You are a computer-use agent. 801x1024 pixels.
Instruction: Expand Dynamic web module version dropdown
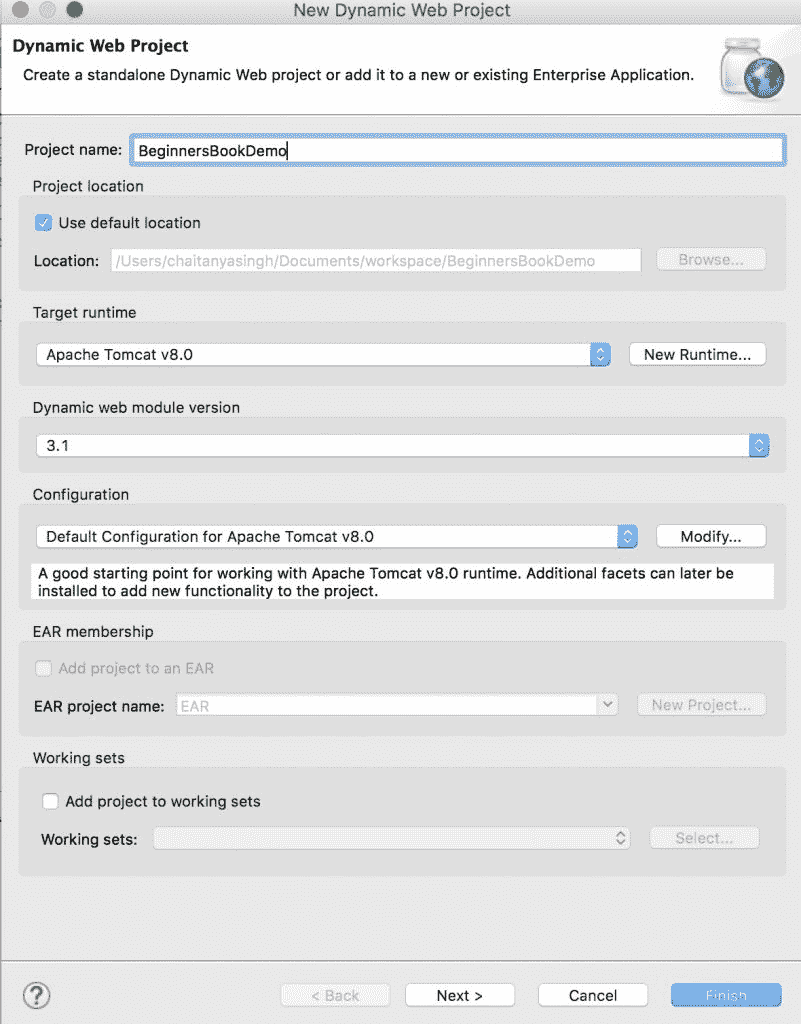(x=759, y=446)
